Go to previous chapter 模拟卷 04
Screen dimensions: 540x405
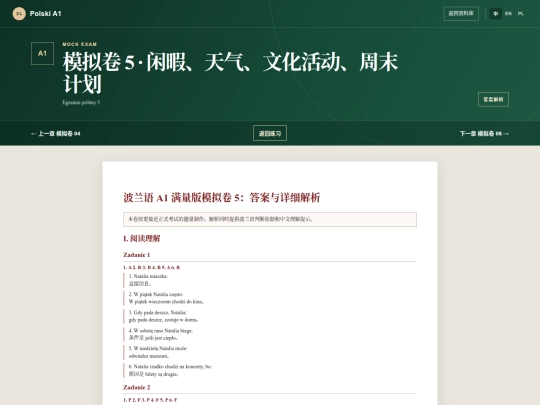pos(56,134)
